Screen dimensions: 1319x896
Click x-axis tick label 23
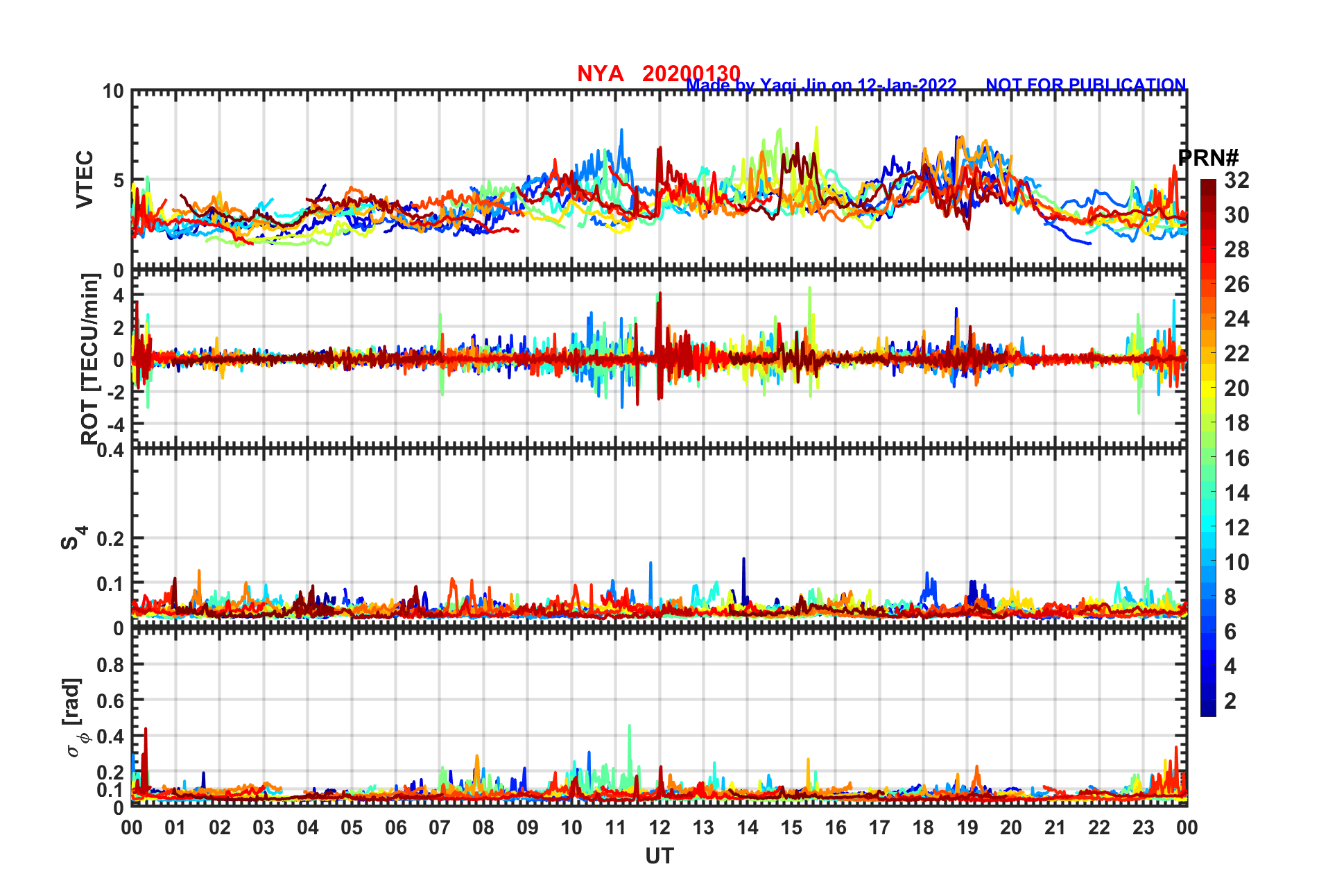click(1143, 827)
